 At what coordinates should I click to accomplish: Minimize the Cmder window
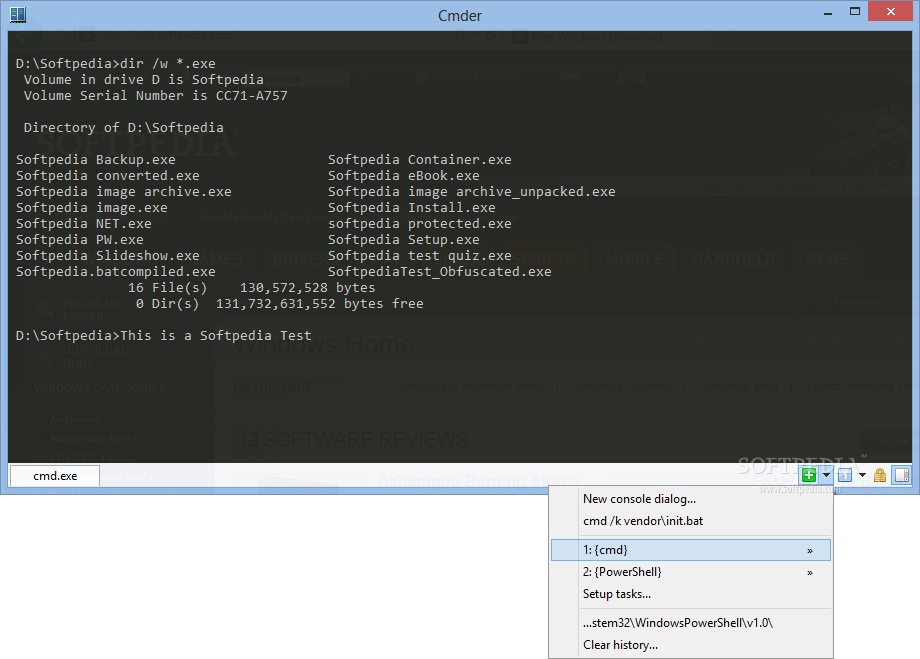coord(828,12)
